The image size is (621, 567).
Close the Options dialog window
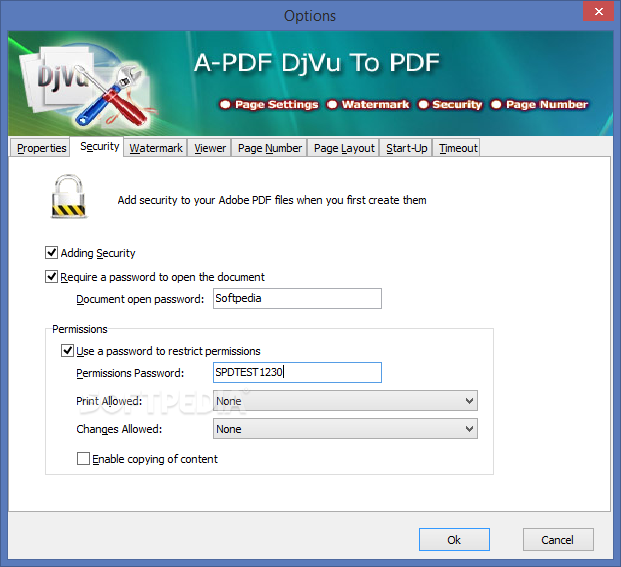[x=598, y=11]
